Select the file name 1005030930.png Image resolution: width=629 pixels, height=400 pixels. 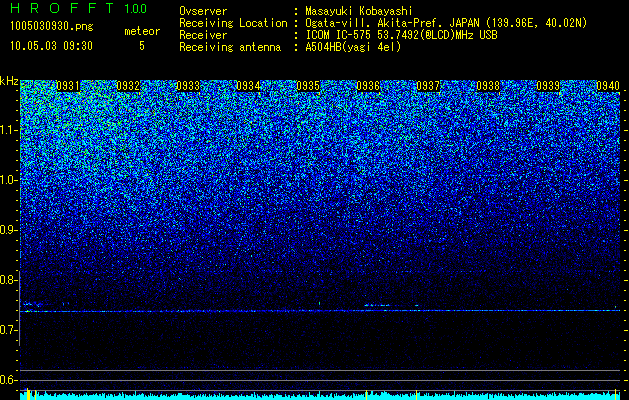tap(52, 26)
